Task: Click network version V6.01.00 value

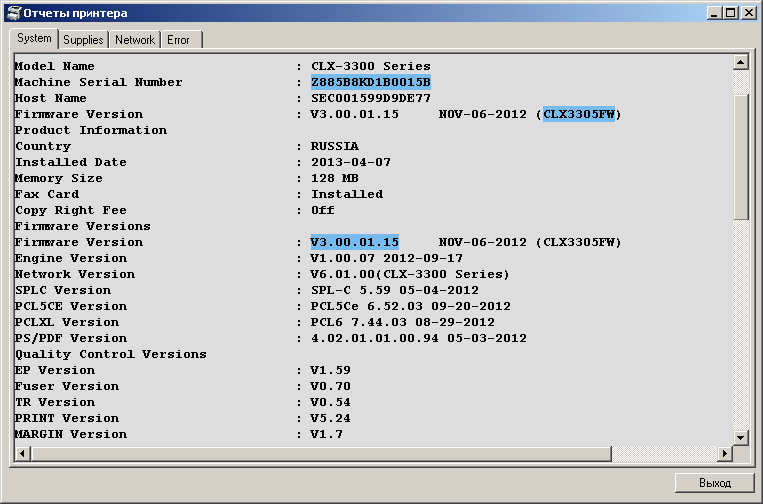Action: click(x=410, y=274)
